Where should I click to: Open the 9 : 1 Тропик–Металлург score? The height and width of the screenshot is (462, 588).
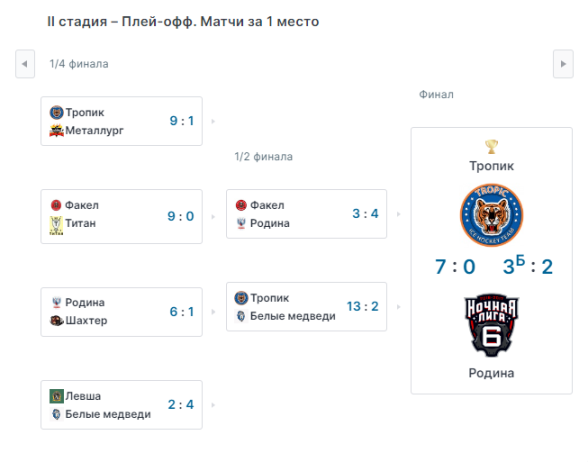pos(182,121)
